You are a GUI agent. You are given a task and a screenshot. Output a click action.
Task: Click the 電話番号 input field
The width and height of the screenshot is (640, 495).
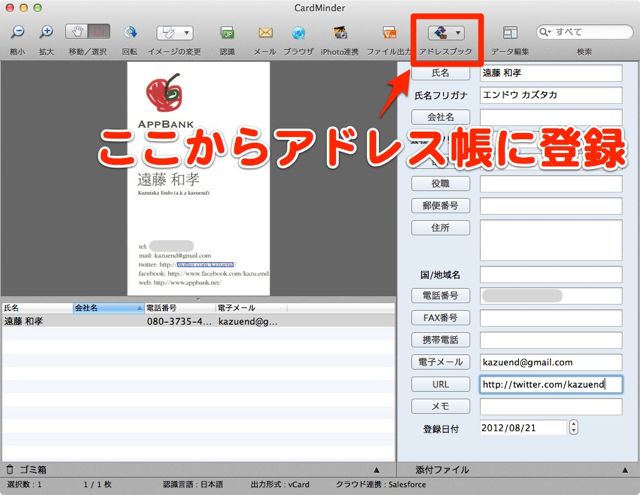coord(551,295)
